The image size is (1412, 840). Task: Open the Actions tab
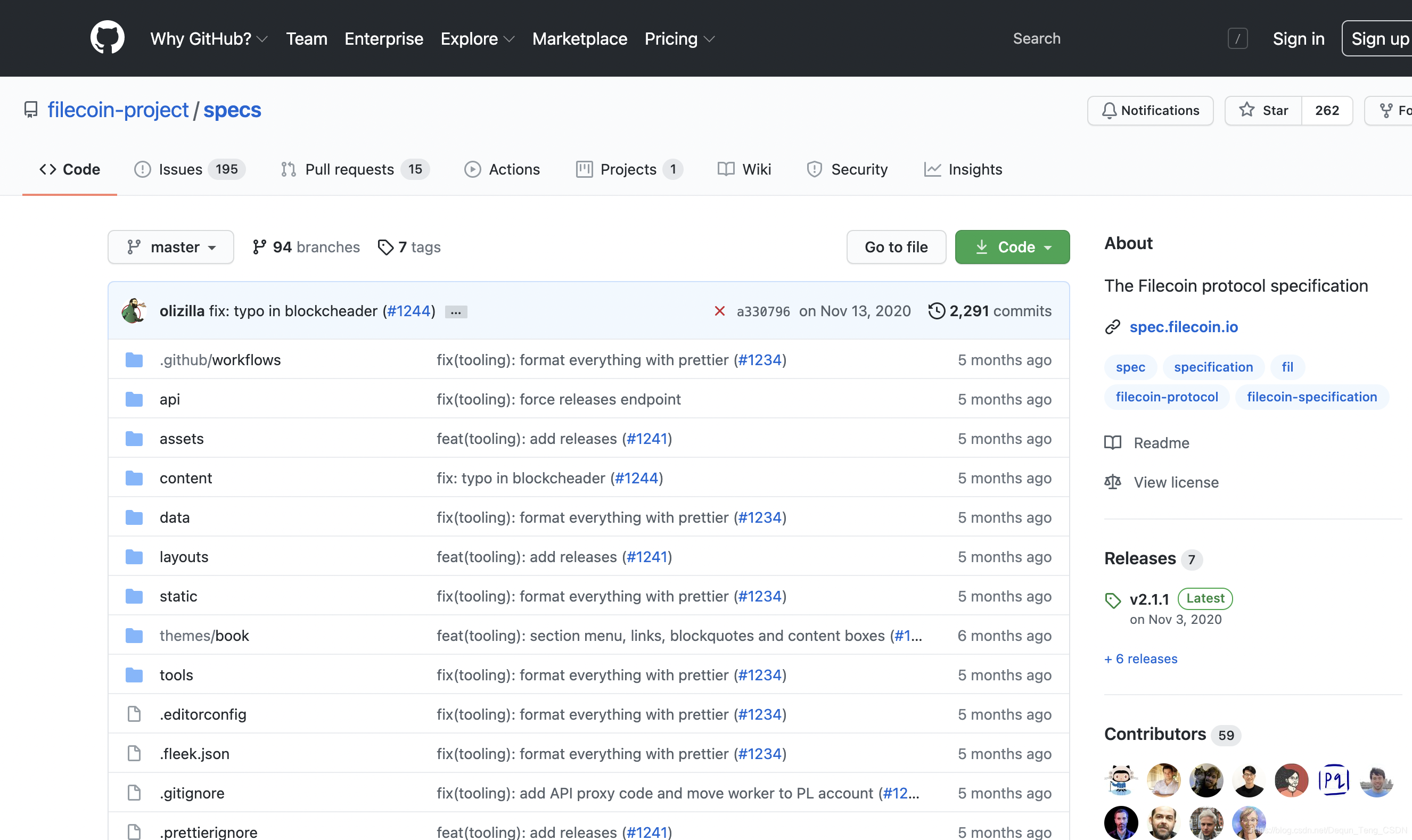pyautogui.click(x=502, y=169)
